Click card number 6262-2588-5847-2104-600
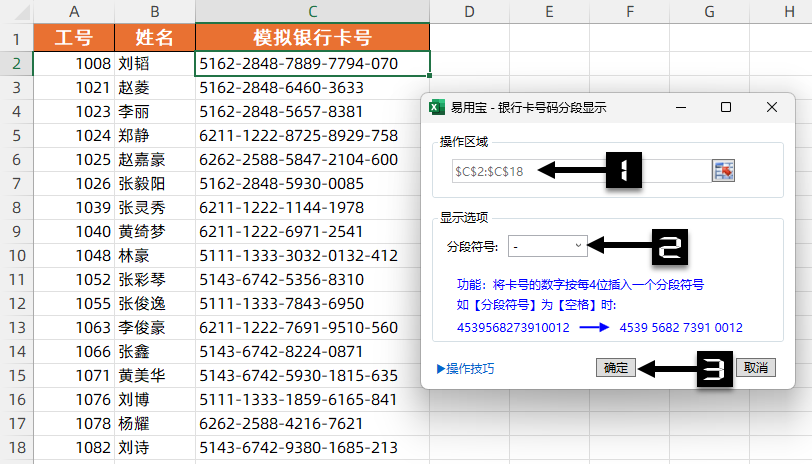This screenshot has width=812, height=464. 312,160
